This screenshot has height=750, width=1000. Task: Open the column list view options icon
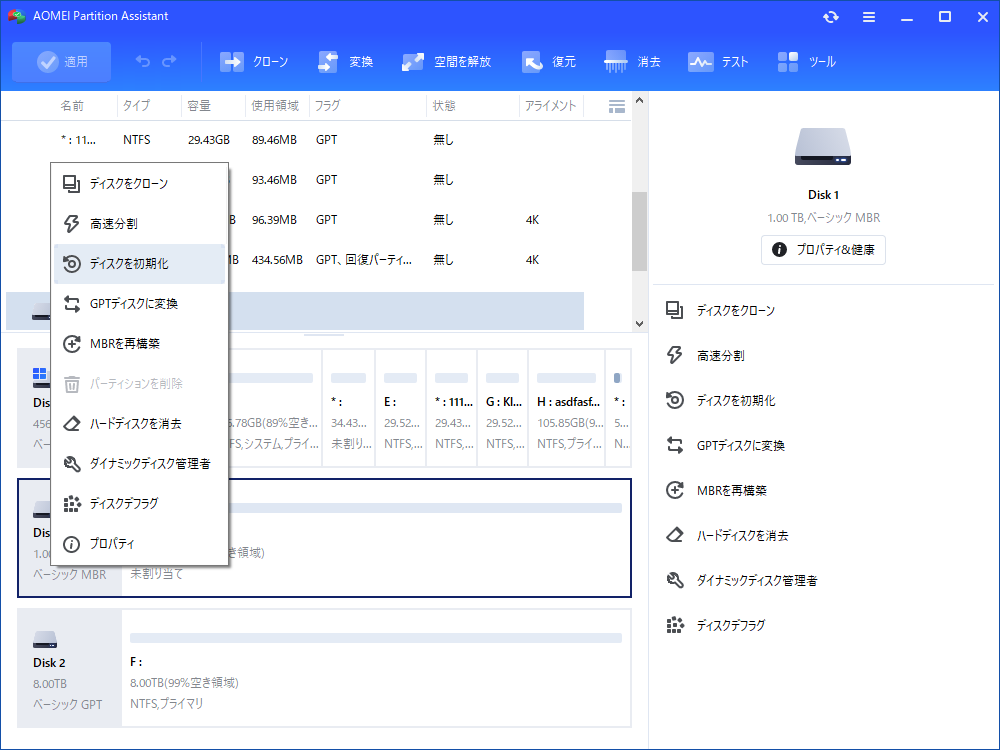point(616,105)
